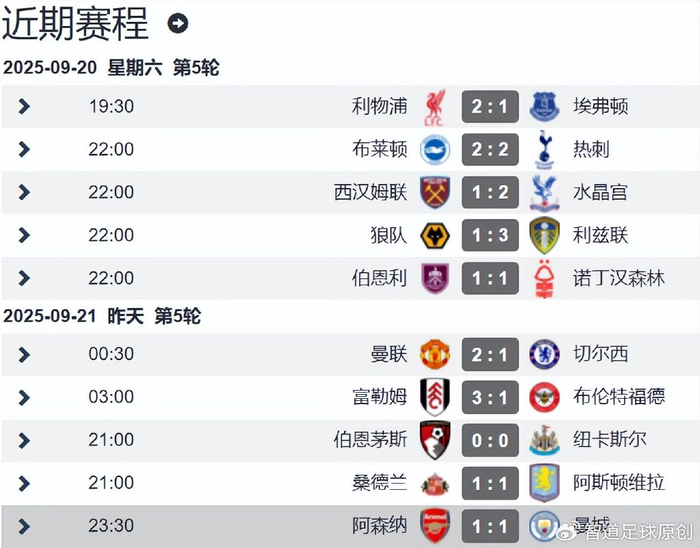Click the Manchester United crest
This screenshot has height=548, width=700.
(x=435, y=354)
